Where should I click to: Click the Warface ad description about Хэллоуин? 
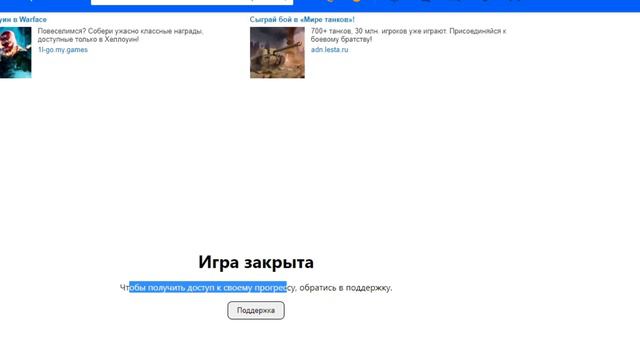click(x=120, y=35)
